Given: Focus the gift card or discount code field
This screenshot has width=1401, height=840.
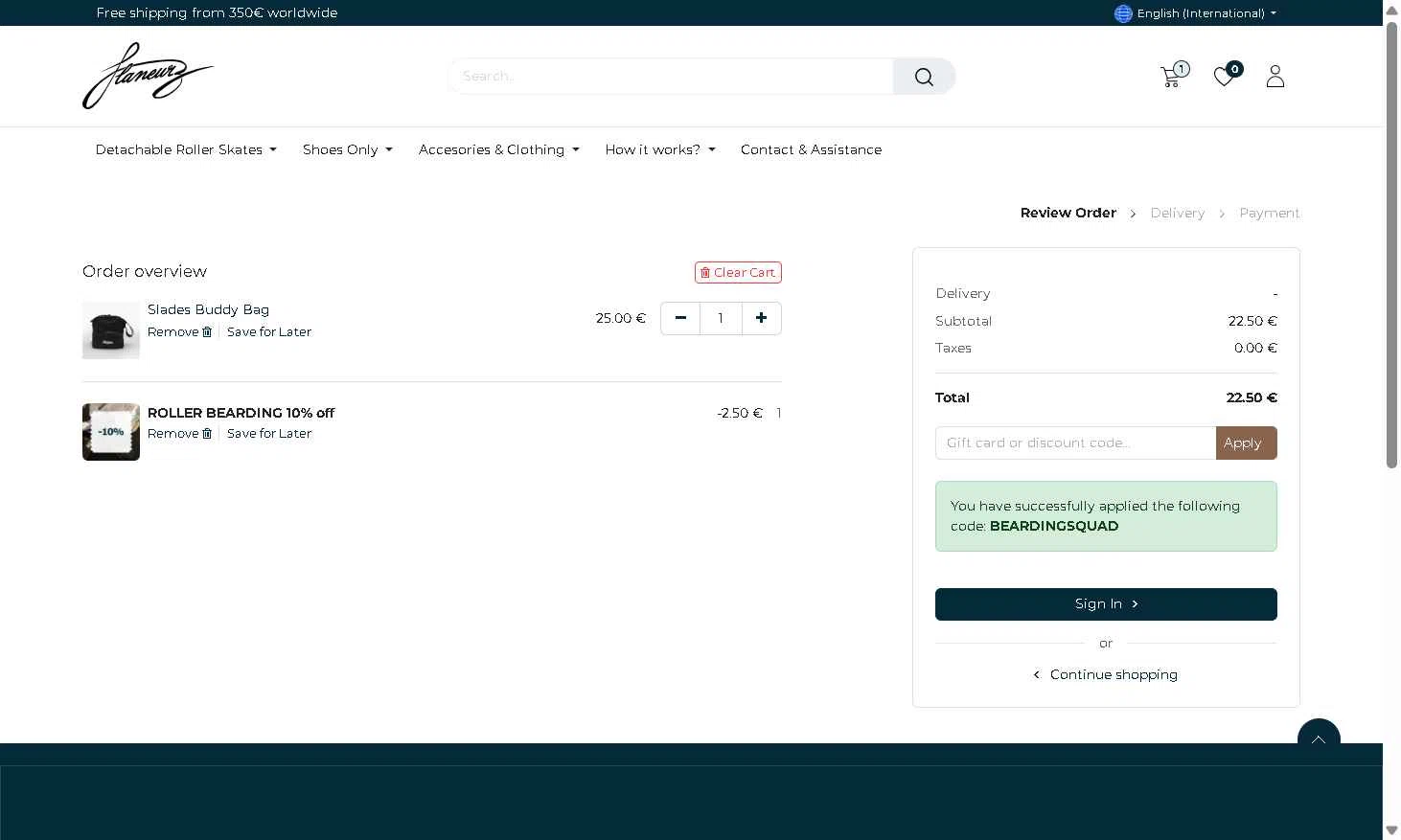Looking at the screenshot, I should [x=1075, y=443].
